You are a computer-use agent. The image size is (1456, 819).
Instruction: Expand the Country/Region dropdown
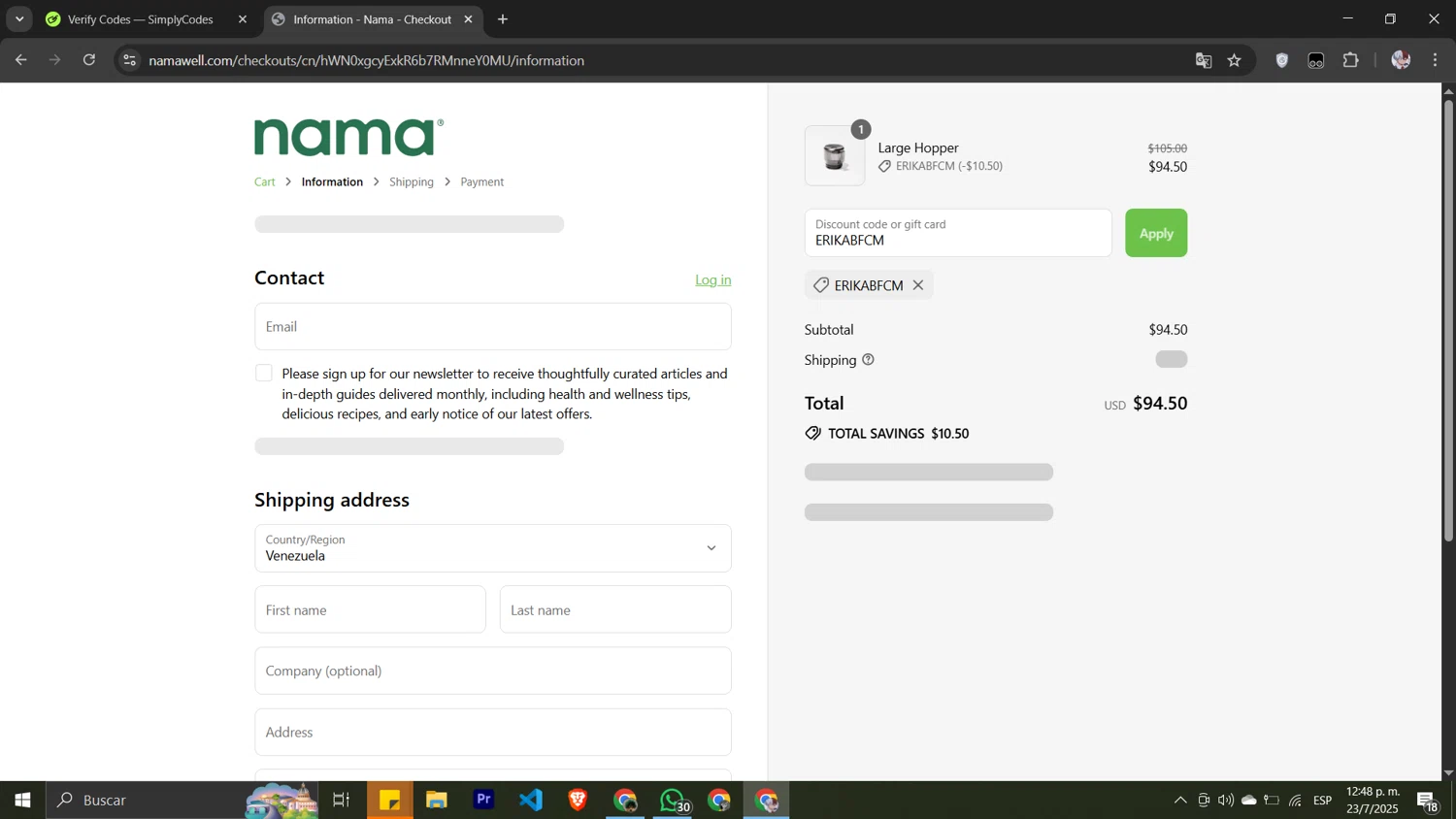point(493,548)
